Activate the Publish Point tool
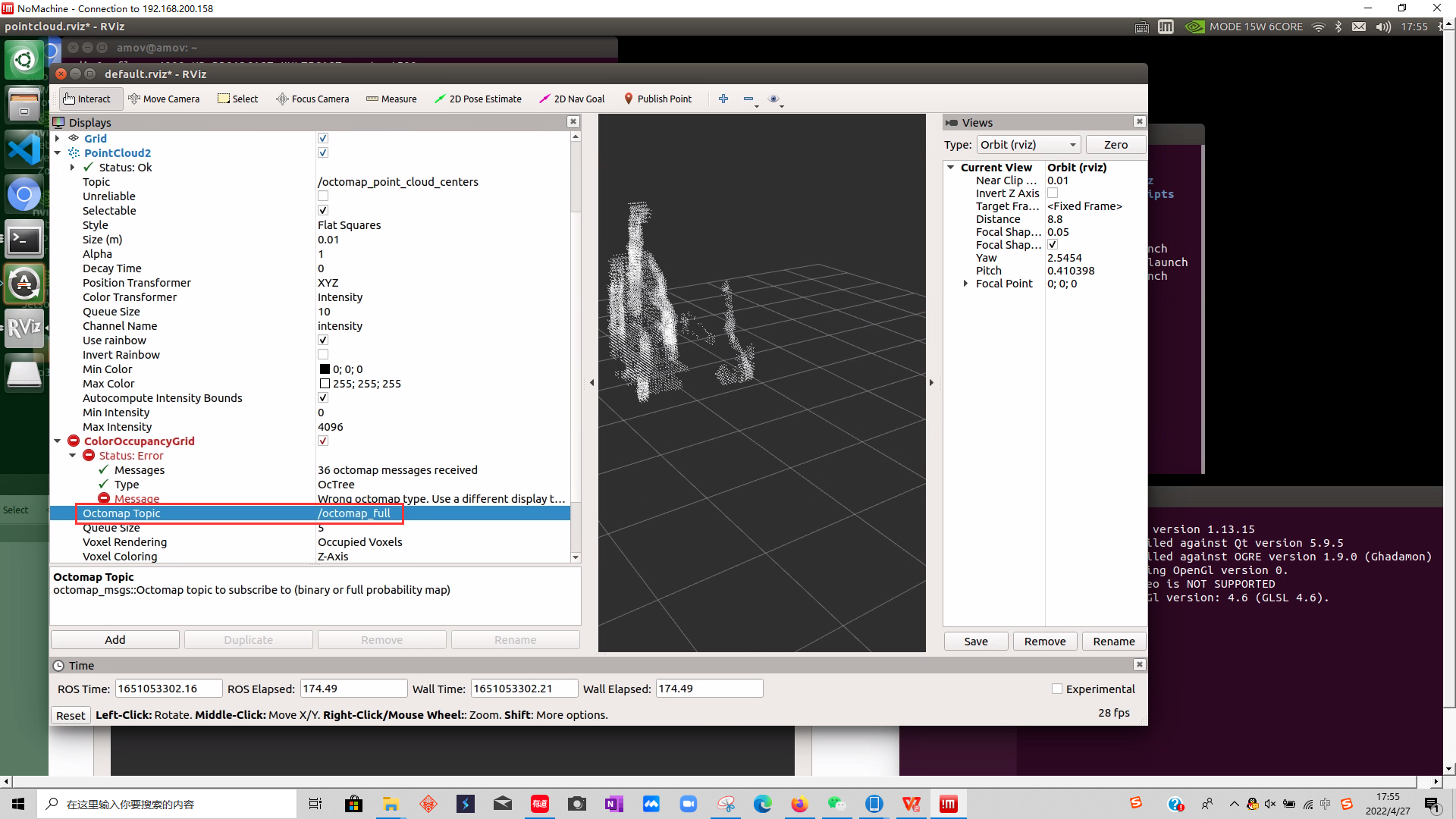 [x=657, y=99]
